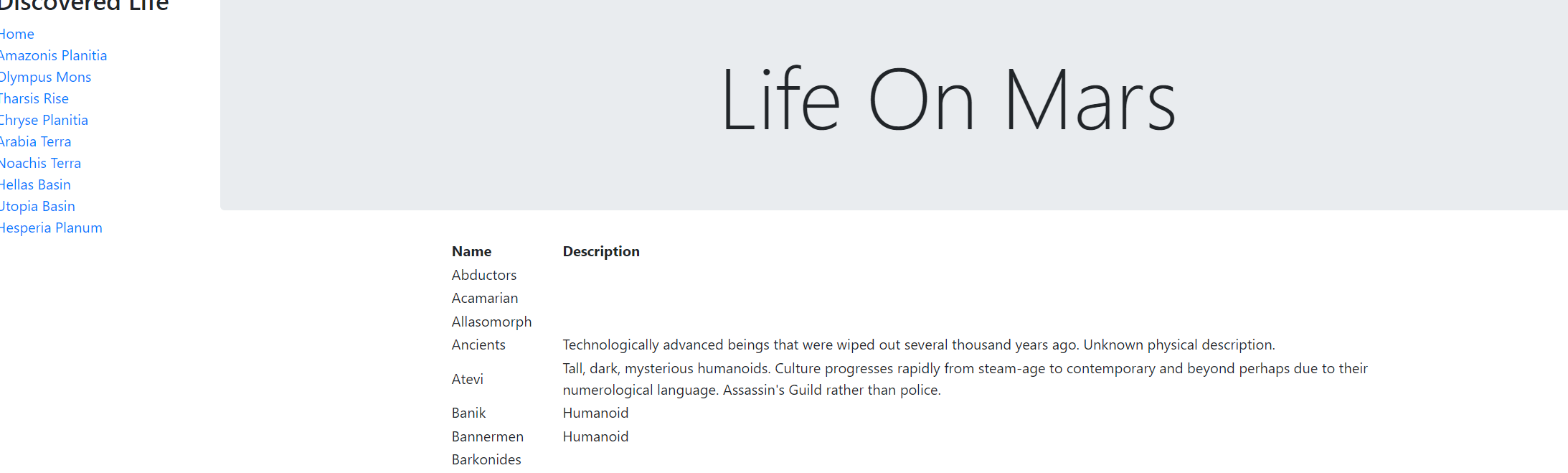Go to Amazonis Planitia page
Viewport: 1568px width, 473px height.
(x=53, y=55)
